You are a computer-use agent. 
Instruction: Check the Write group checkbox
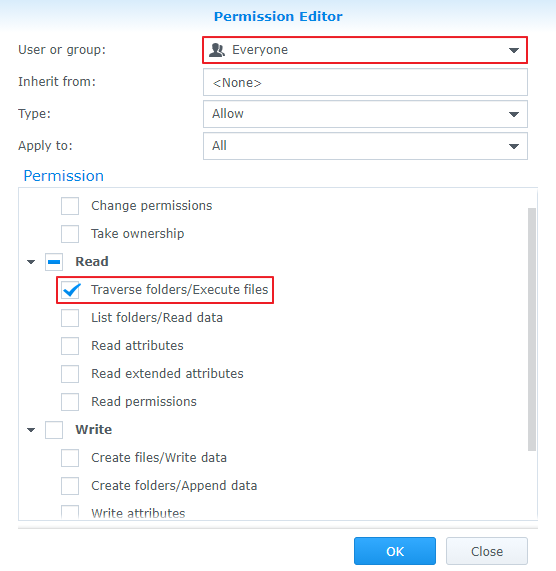coord(54,430)
